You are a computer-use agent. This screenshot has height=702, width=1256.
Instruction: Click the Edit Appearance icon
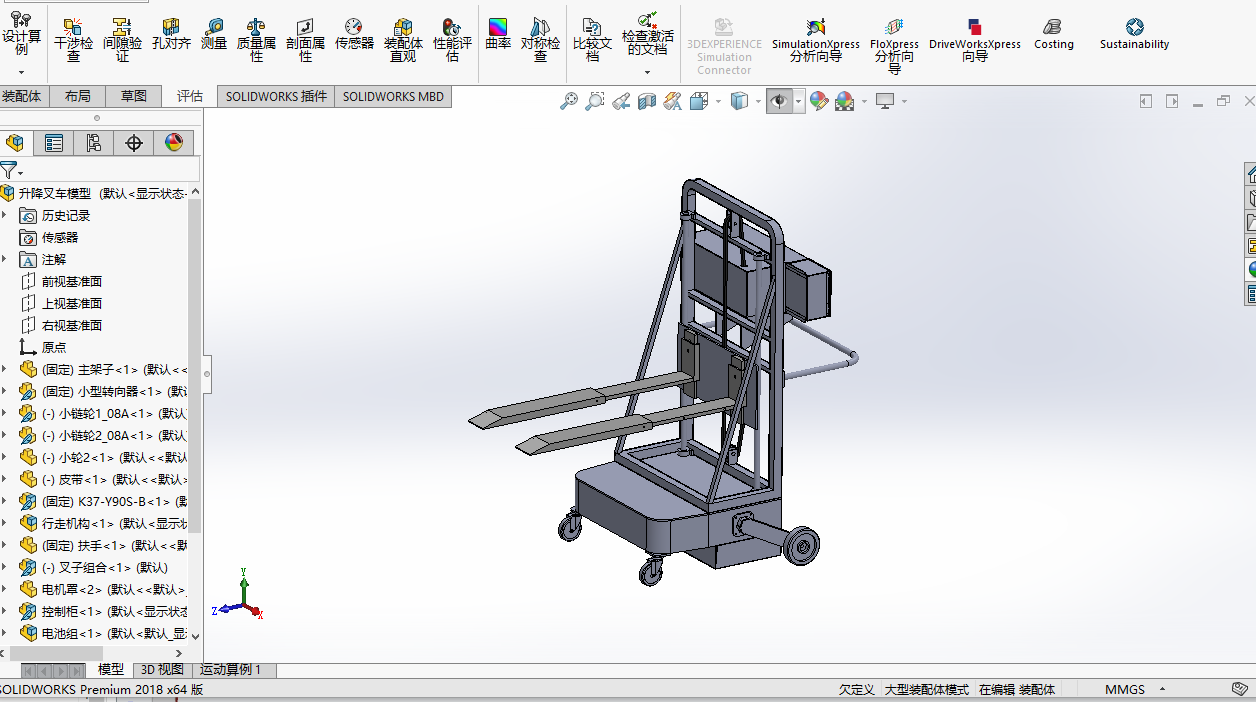click(819, 101)
